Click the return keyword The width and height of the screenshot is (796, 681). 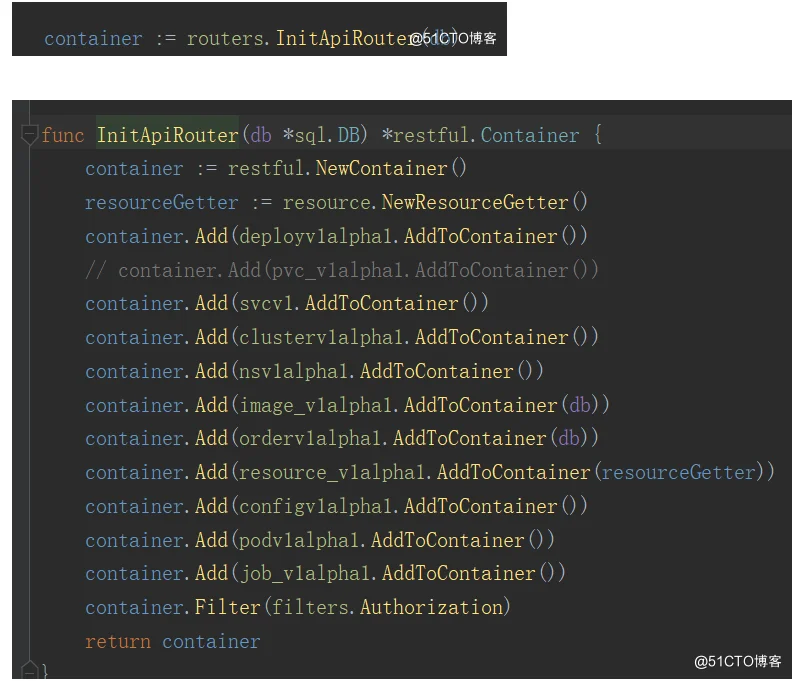pos(118,642)
